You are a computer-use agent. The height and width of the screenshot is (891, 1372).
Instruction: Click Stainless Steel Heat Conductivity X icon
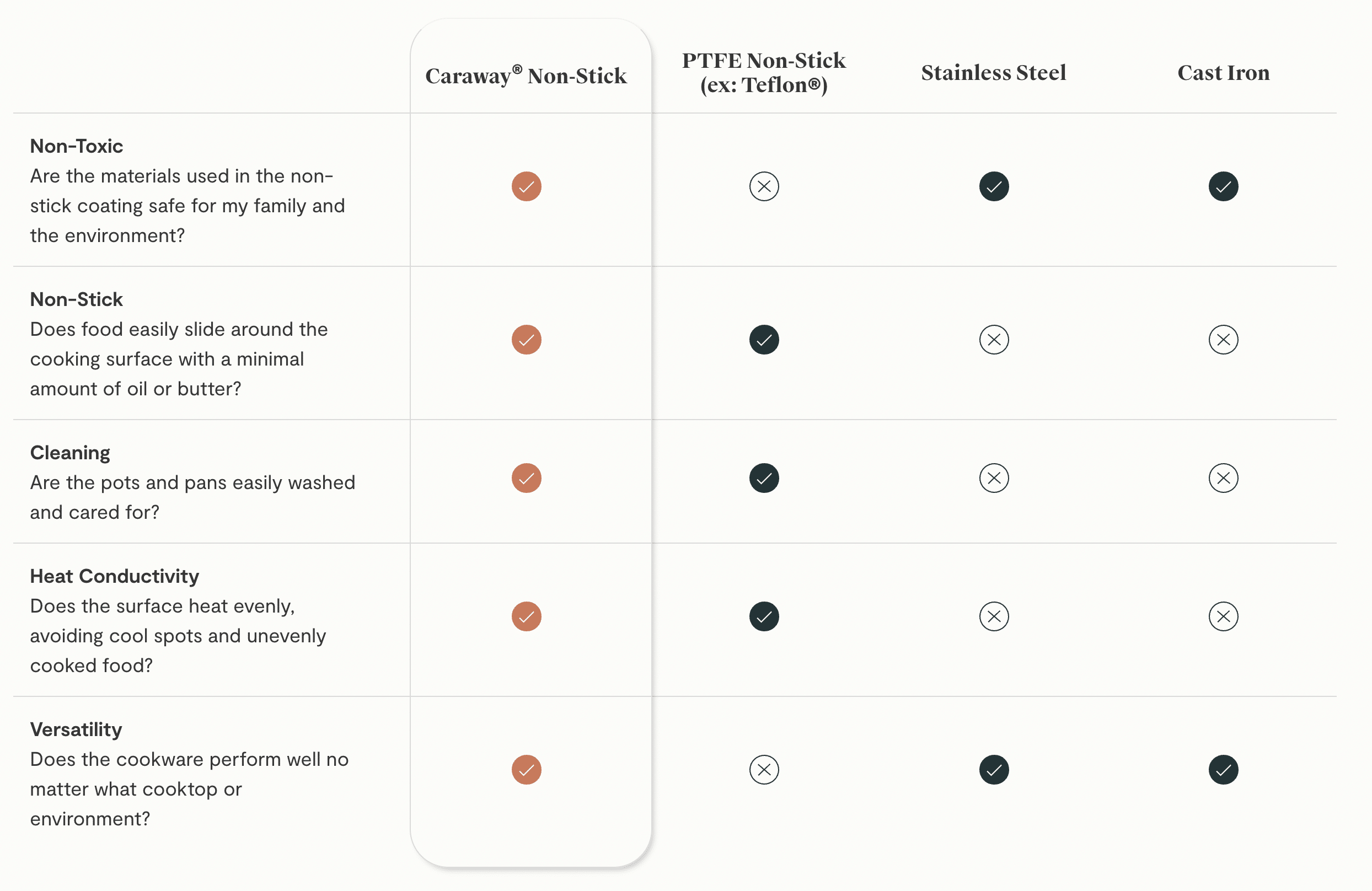pos(994,616)
